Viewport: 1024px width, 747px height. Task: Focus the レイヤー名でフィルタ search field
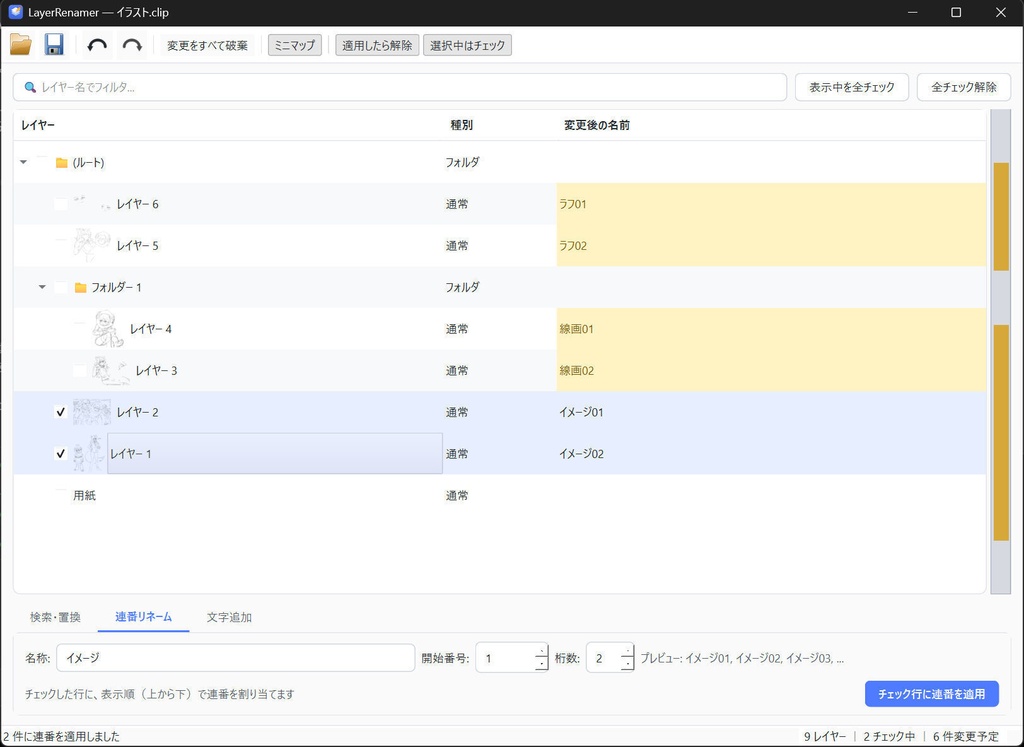point(400,87)
